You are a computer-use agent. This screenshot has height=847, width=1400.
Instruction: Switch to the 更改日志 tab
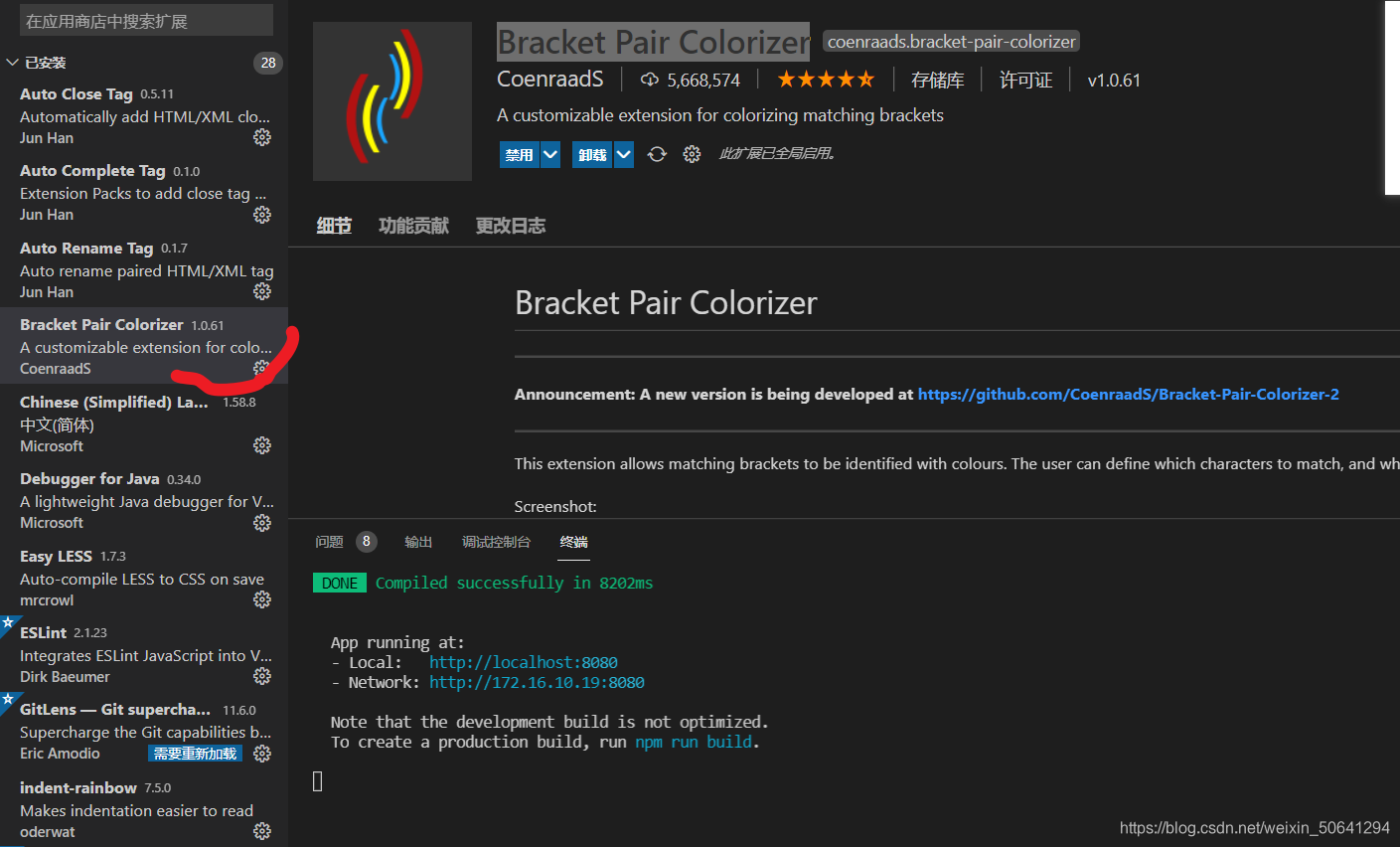coord(510,226)
